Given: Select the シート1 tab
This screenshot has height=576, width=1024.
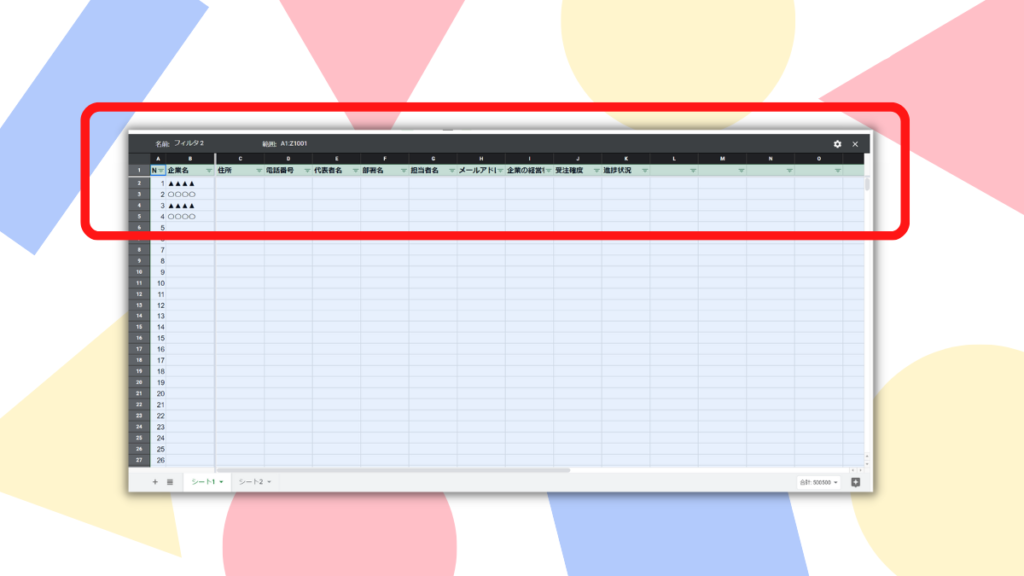Looking at the screenshot, I should tap(207, 482).
